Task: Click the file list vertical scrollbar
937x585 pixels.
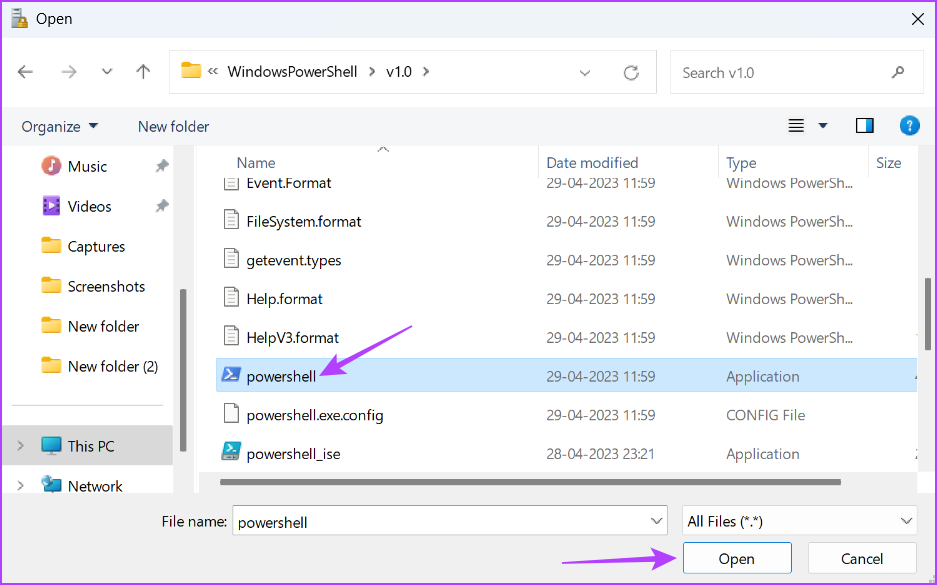Action: [927, 314]
